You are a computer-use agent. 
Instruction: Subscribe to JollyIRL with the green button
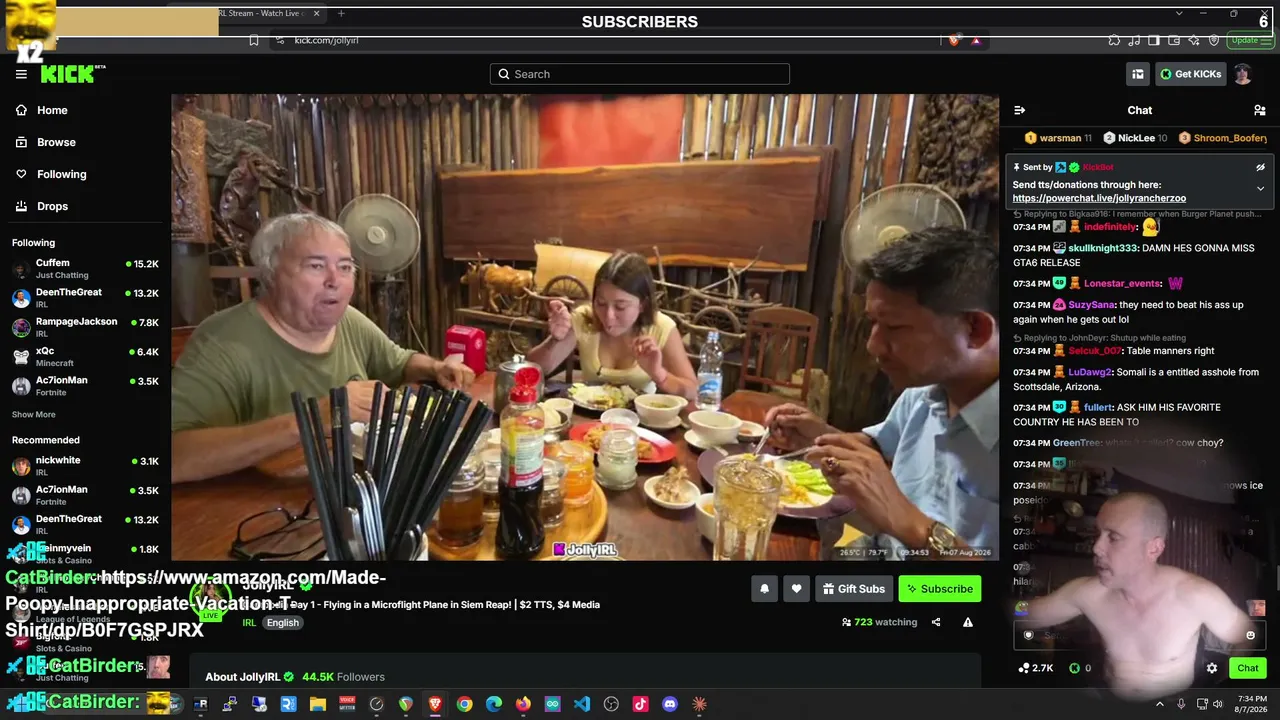(x=940, y=589)
